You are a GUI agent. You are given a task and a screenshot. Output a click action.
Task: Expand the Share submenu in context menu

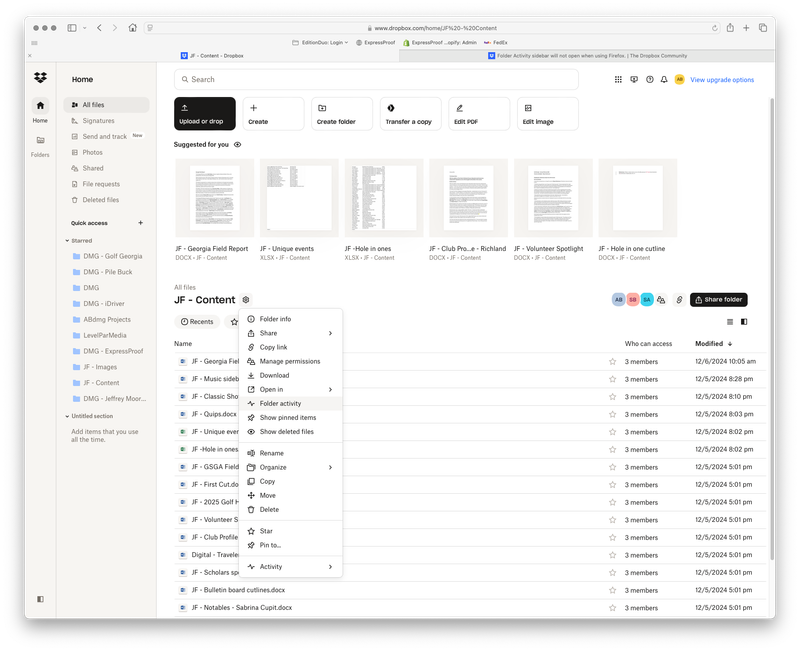[330, 333]
